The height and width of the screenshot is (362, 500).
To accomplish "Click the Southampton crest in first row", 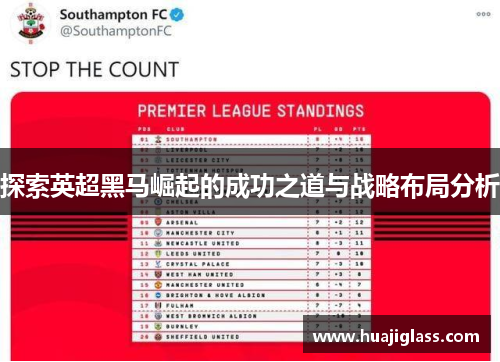I will coord(158,139).
